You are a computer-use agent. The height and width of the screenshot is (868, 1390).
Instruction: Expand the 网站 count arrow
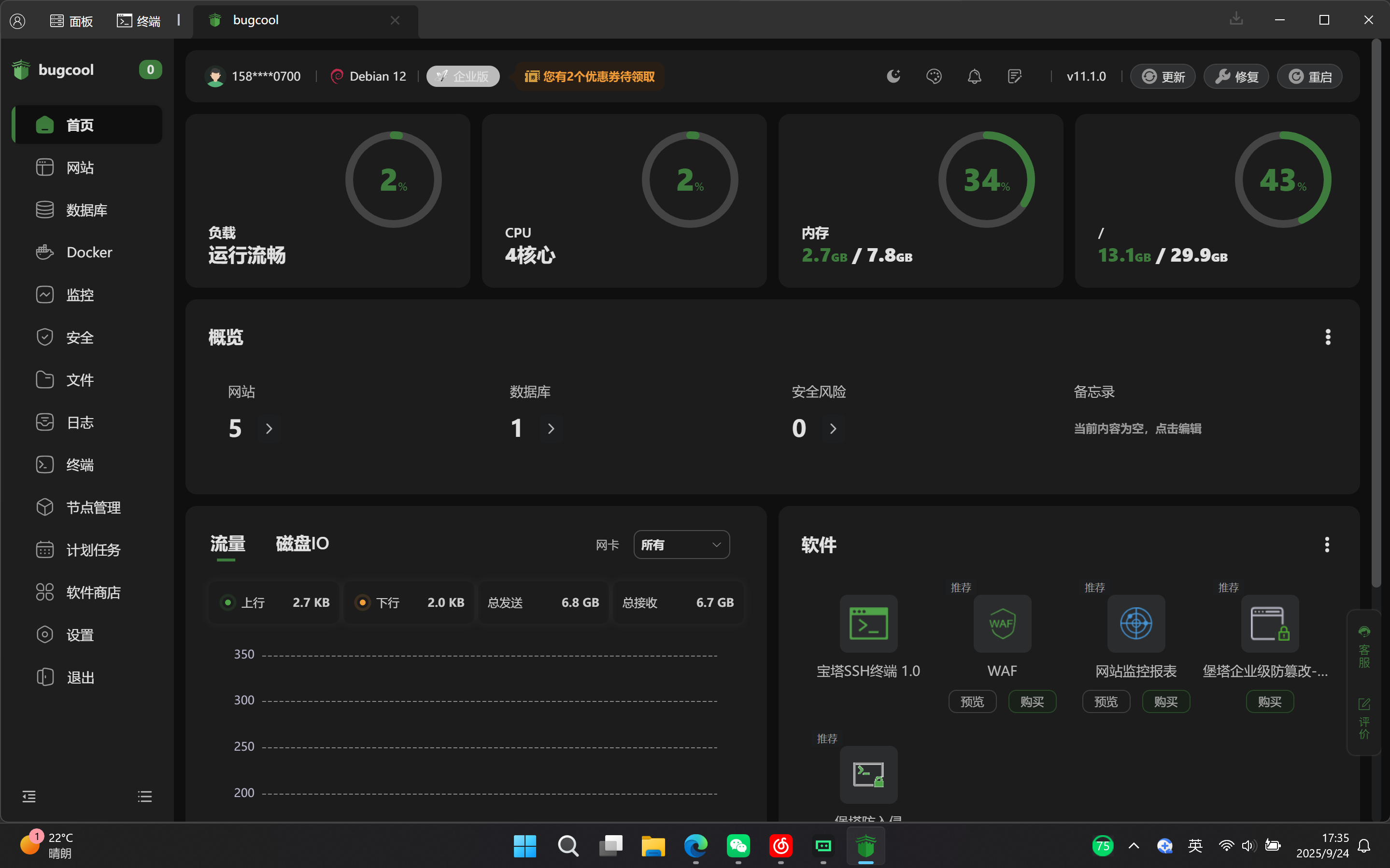(x=269, y=428)
